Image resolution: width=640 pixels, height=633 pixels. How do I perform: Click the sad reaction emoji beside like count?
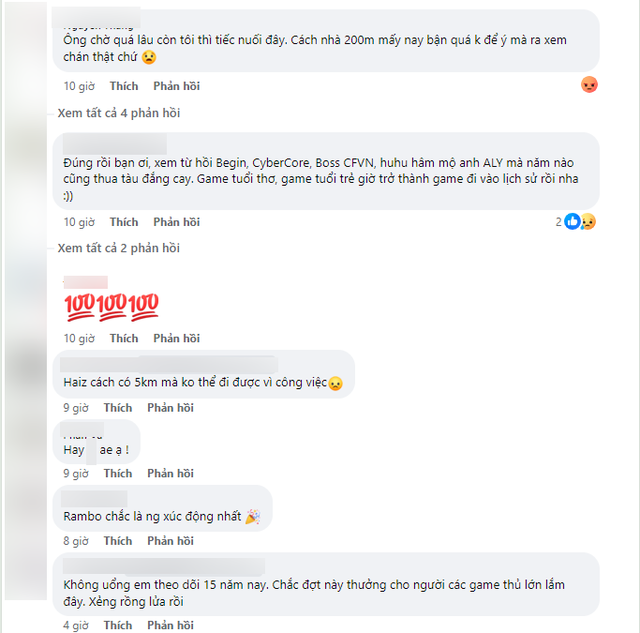(588, 222)
